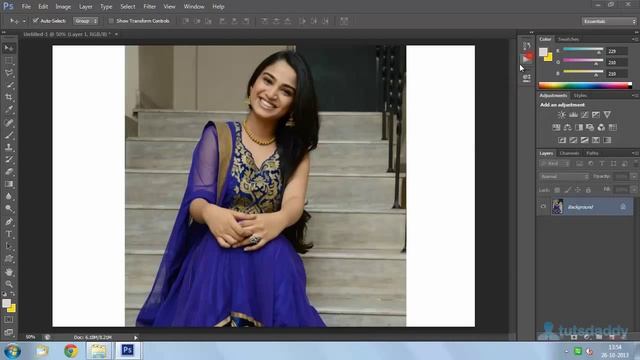Select the Gradient tool
This screenshot has width=640, height=360.
pyautogui.click(x=9, y=184)
